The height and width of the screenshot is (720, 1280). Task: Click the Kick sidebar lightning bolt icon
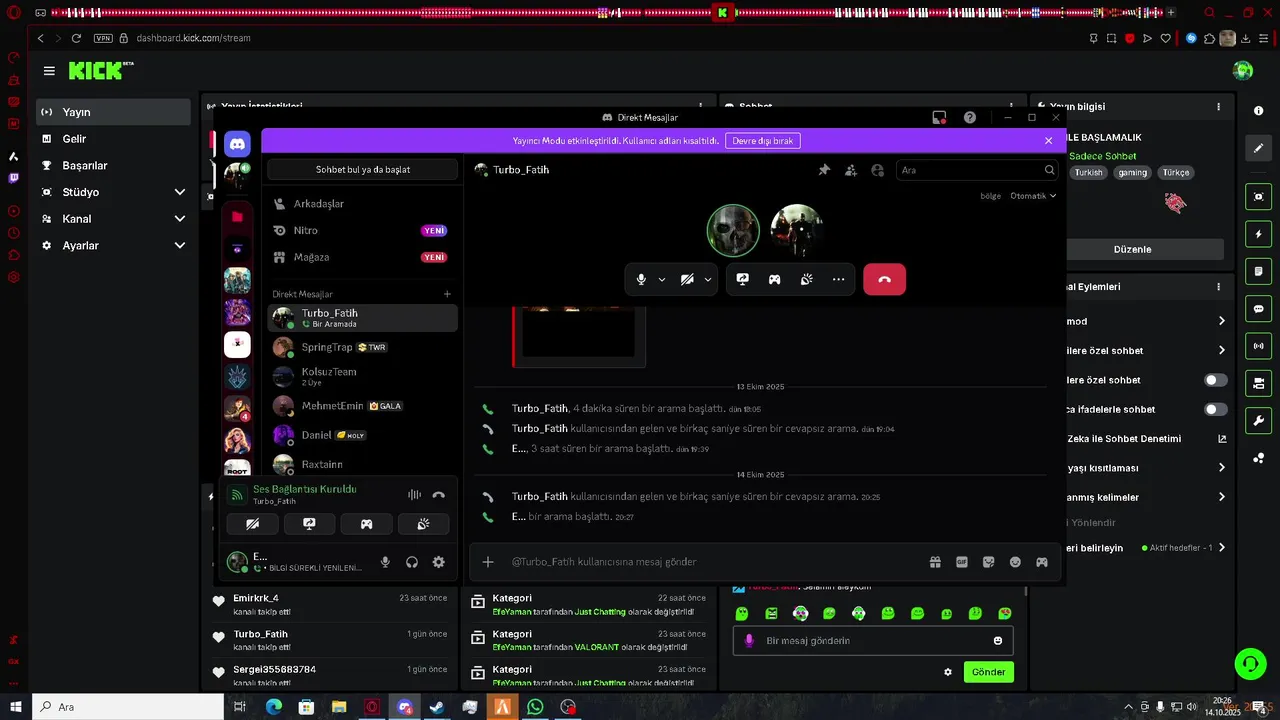tap(1259, 234)
